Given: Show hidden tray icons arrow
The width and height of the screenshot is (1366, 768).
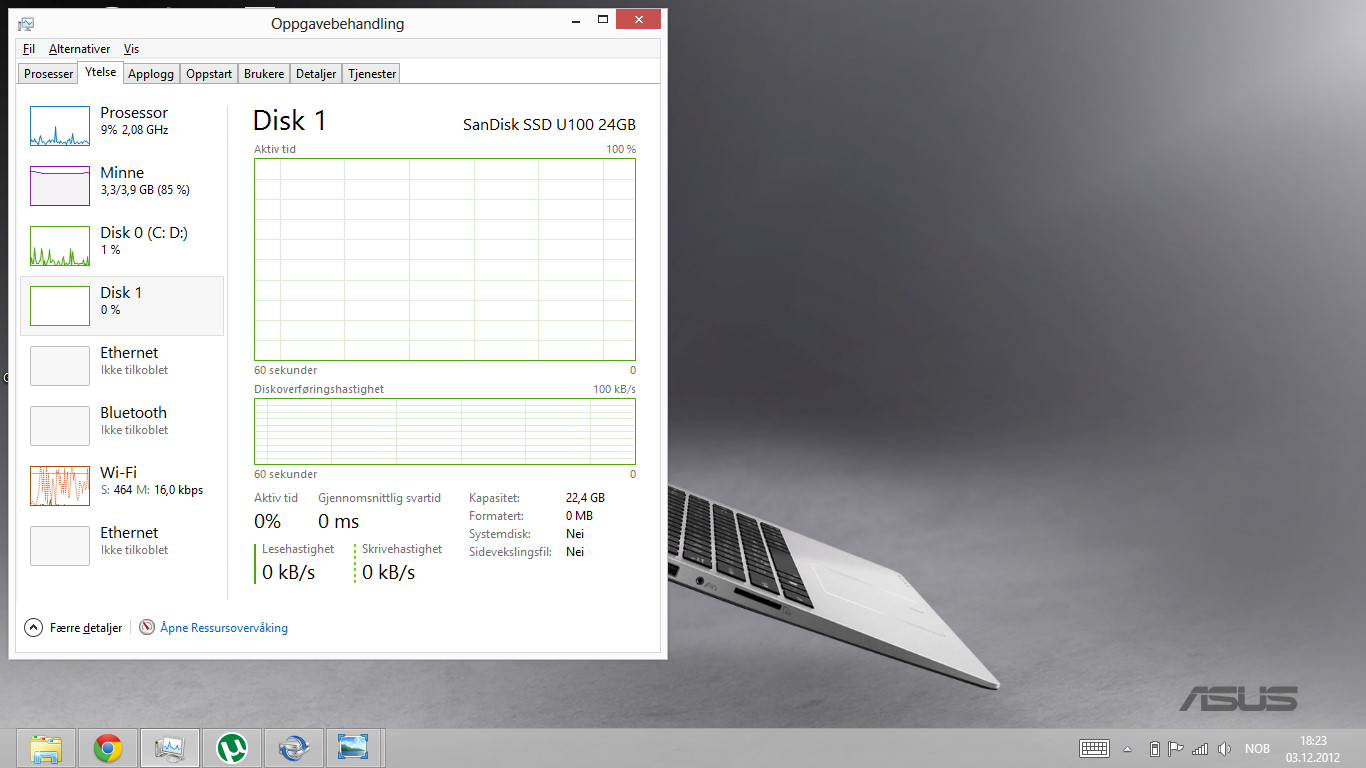Looking at the screenshot, I should click(1128, 748).
